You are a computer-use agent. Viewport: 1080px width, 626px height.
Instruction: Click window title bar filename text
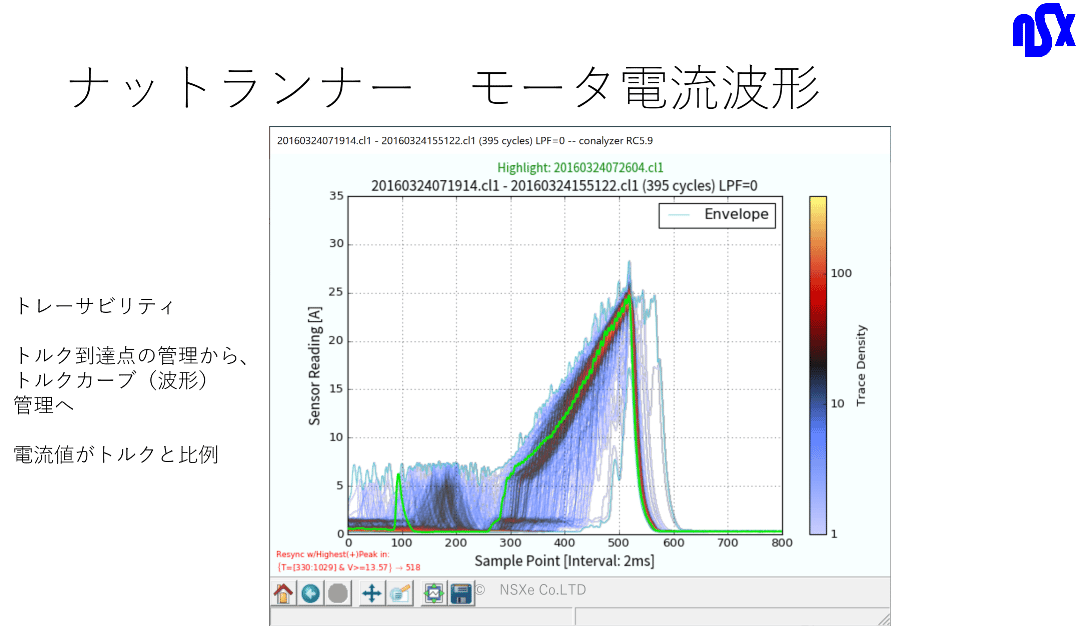pos(465,140)
